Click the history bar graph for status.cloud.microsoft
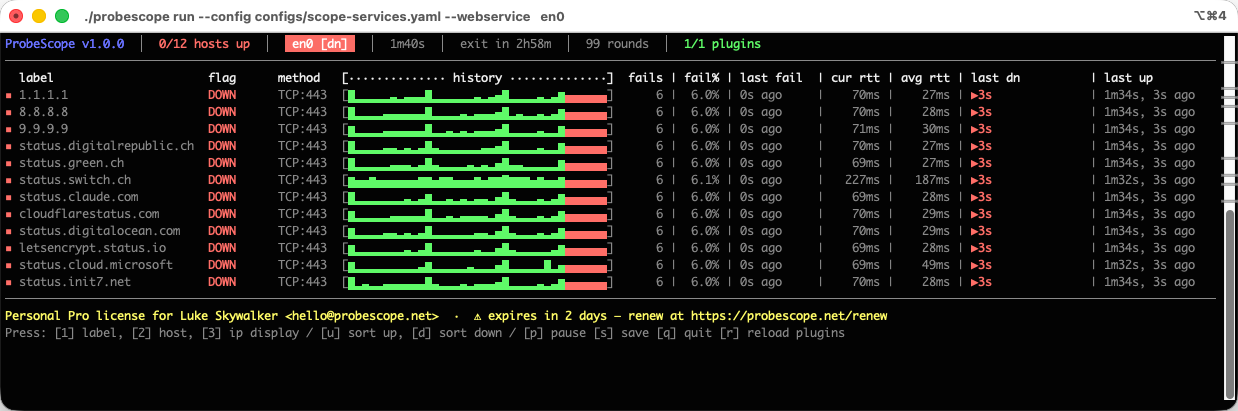Screen dimensions: 1238x411 click(x=477, y=265)
